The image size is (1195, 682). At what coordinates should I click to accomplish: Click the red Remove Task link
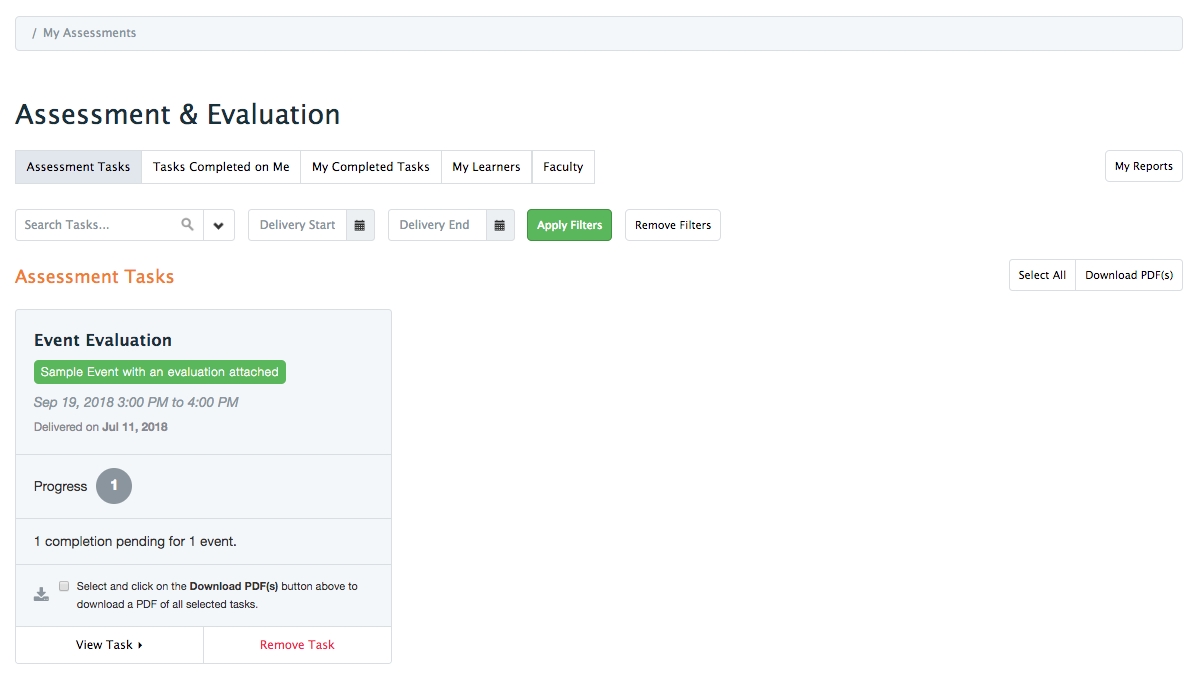pos(297,645)
